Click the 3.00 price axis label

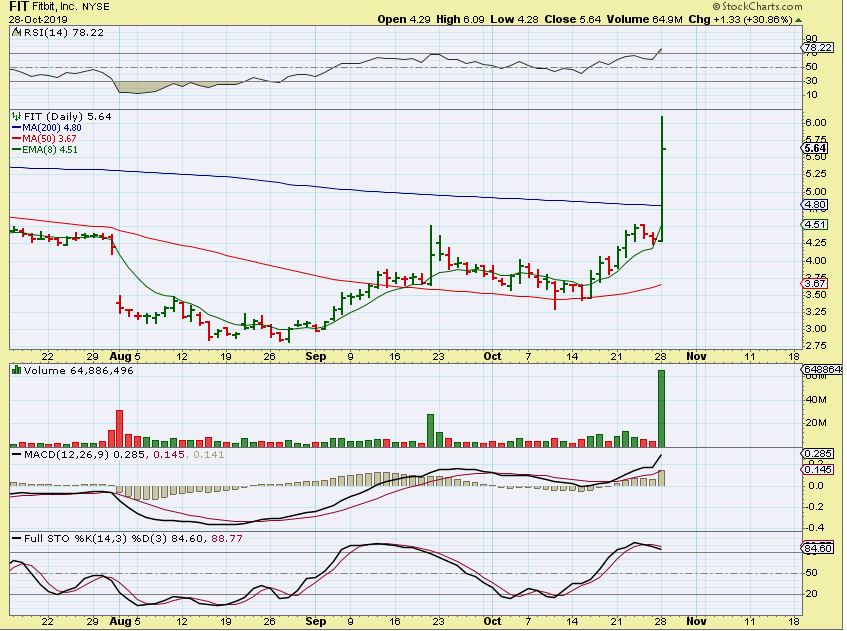[816, 328]
